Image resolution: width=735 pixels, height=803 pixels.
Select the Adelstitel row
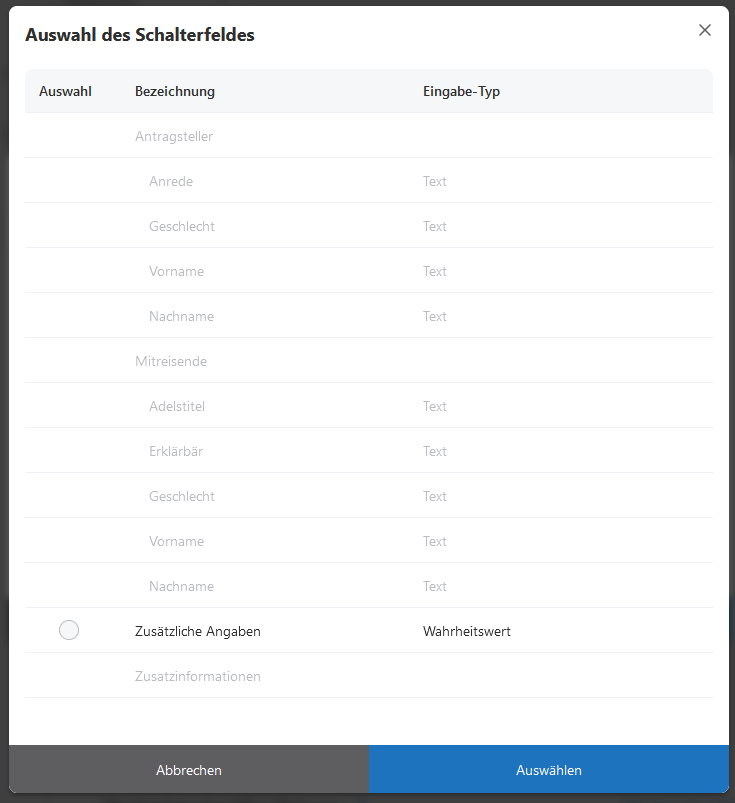click(177, 406)
